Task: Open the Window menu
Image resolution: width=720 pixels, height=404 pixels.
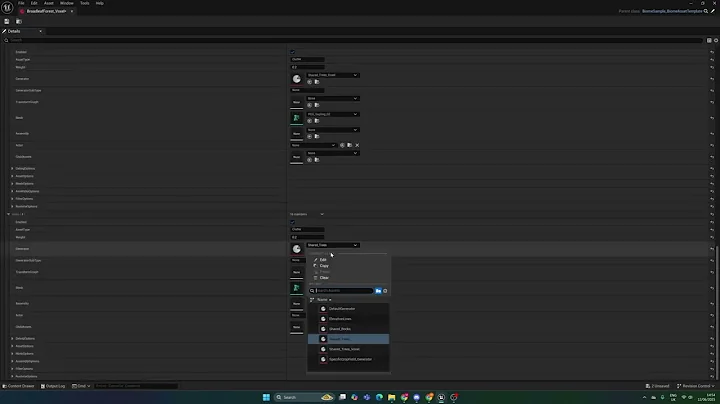Action: [67, 3]
